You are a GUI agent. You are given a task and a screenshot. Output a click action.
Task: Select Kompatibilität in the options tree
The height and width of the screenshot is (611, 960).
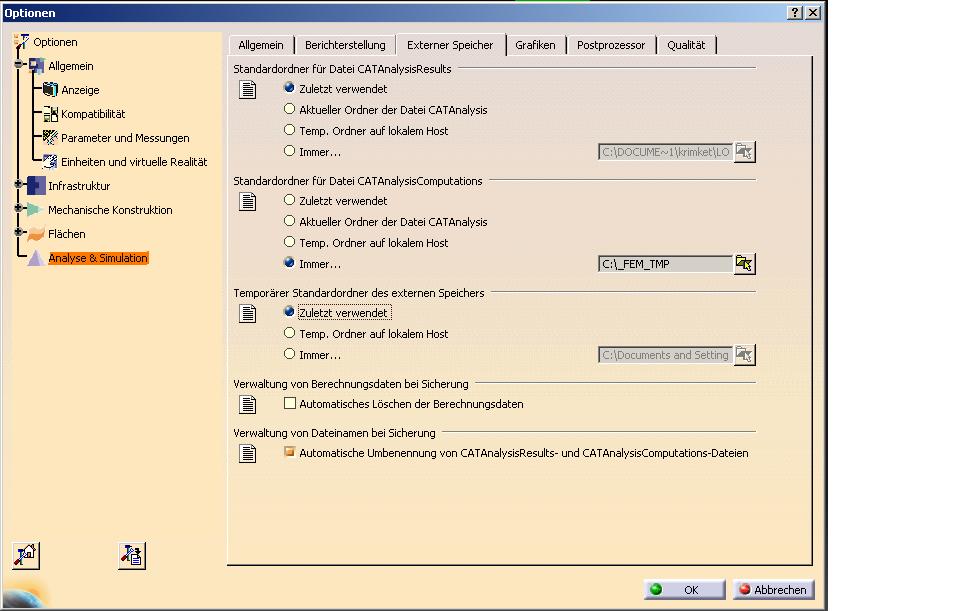[x=93, y=114]
